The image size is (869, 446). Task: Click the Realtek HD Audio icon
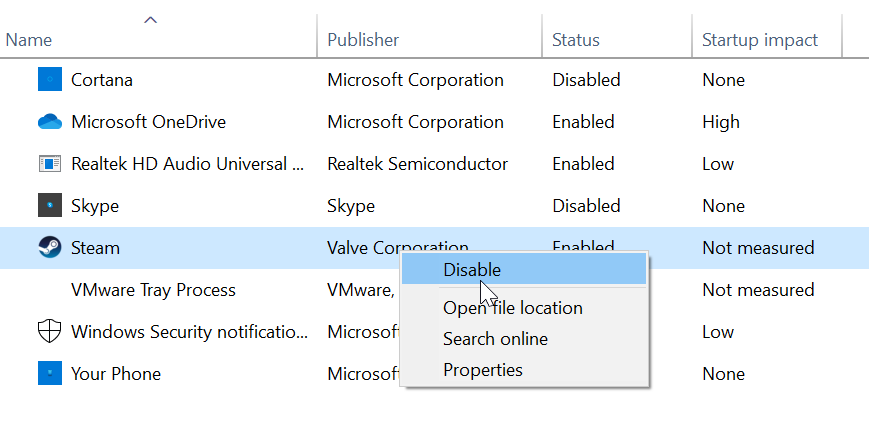50,163
